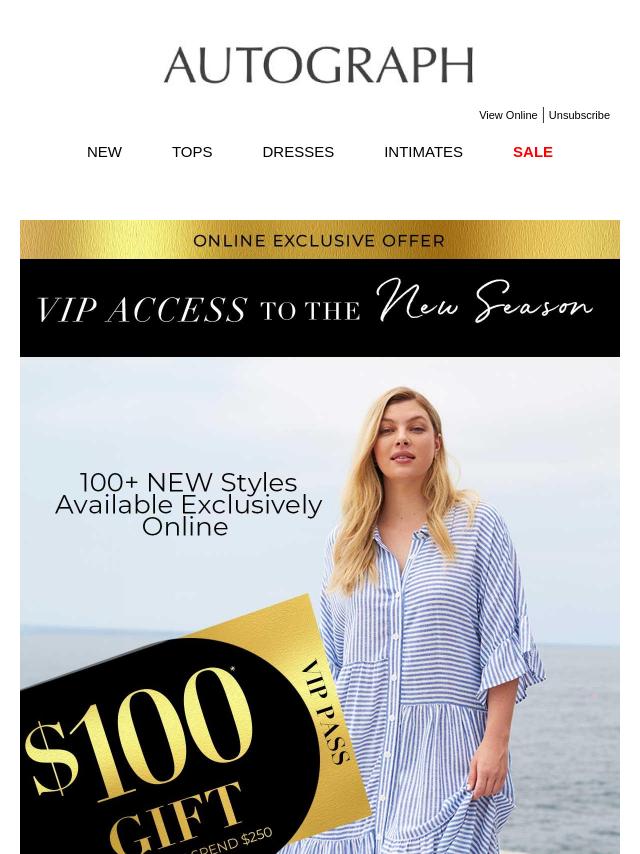Go to the NEW category
Viewport: 640px width, 854px height.
pyautogui.click(x=105, y=152)
